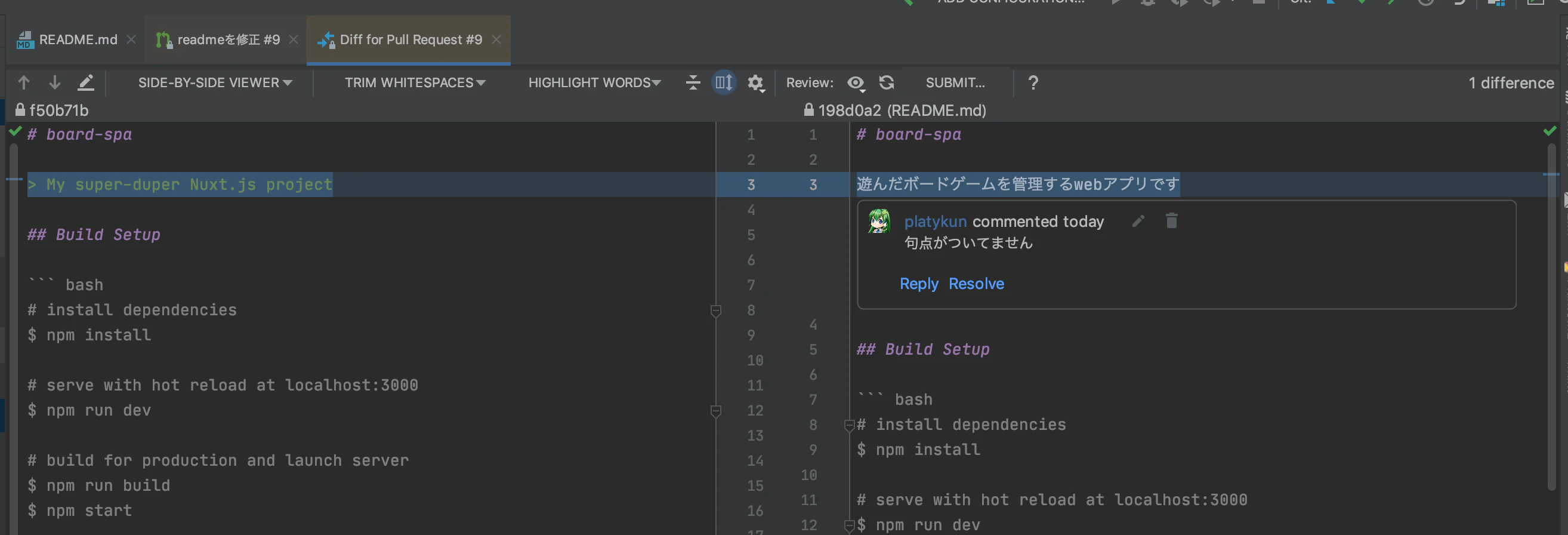
Task: Close the README.md tab
Action: 131,39
